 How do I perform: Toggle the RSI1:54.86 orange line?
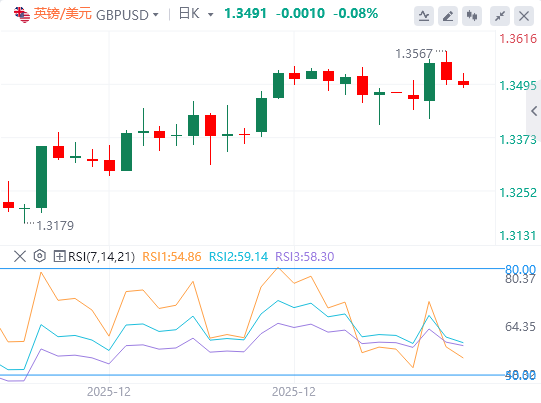click(x=171, y=257)
